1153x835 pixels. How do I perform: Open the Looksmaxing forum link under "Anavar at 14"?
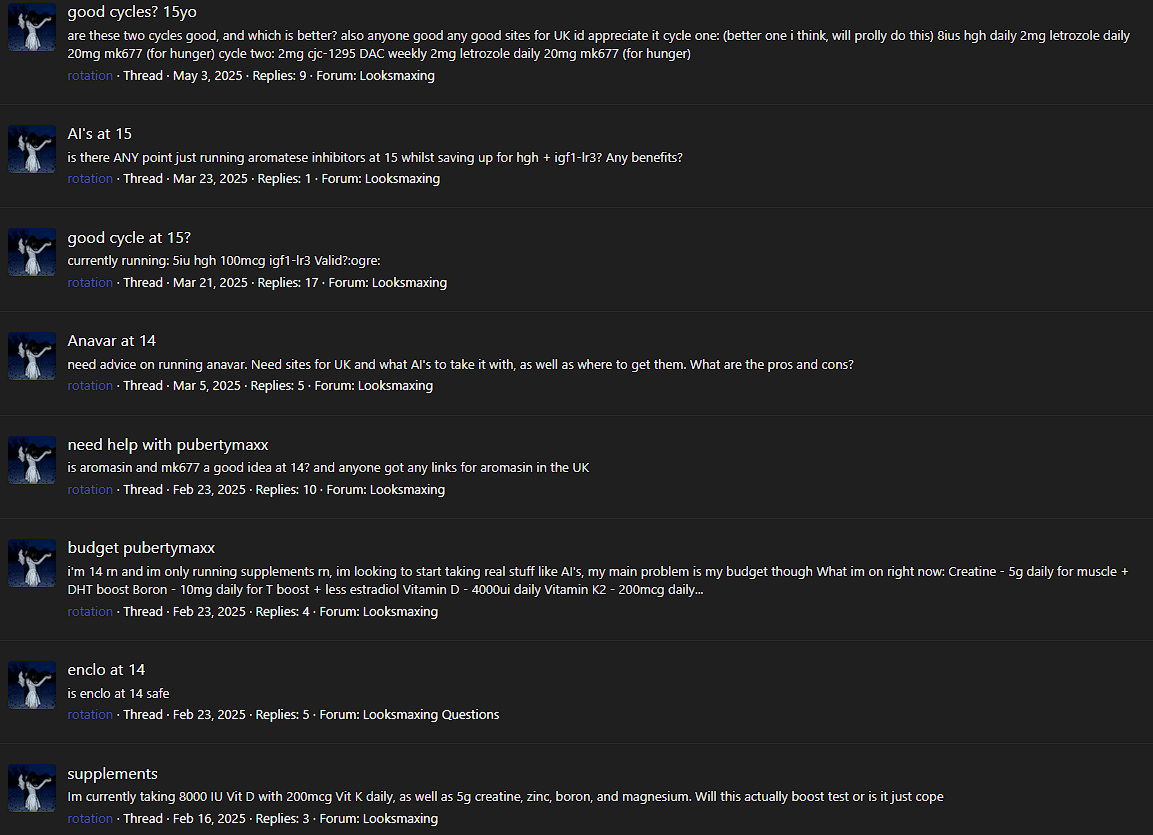pyautogui.click(x=395, y=386)
